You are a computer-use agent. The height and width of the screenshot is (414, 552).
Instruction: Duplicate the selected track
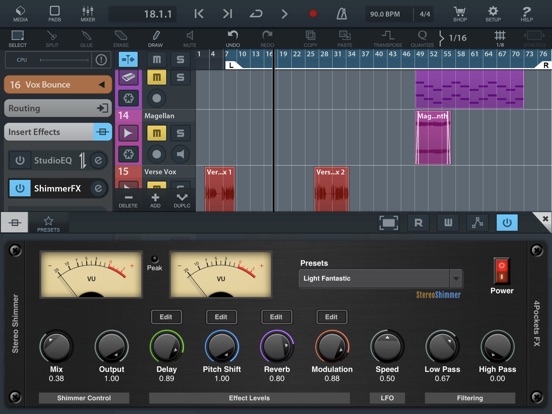(x=182, y=201)
